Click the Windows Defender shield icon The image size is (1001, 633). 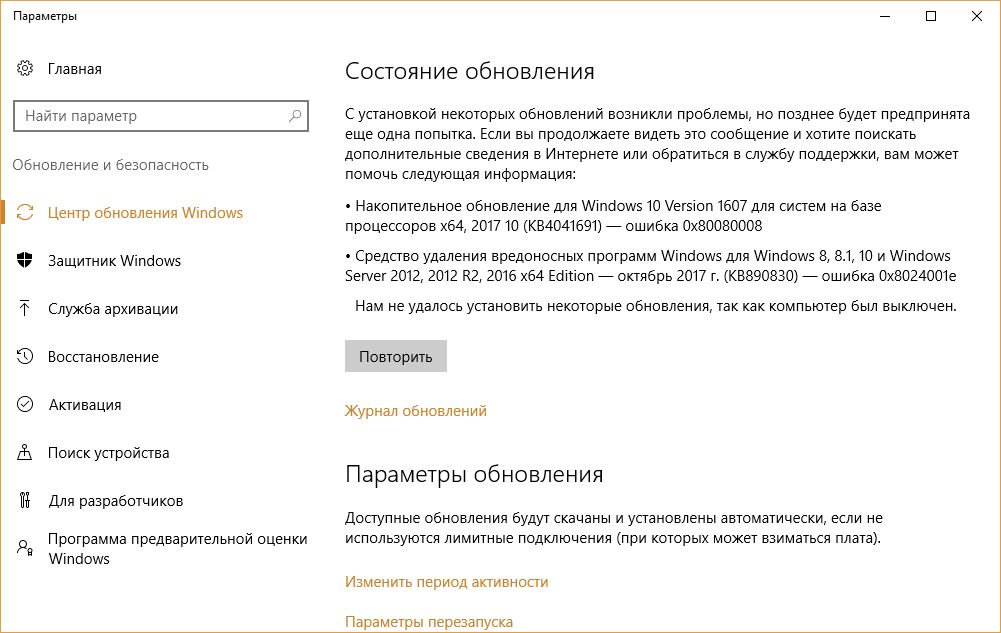click(25, 261)
